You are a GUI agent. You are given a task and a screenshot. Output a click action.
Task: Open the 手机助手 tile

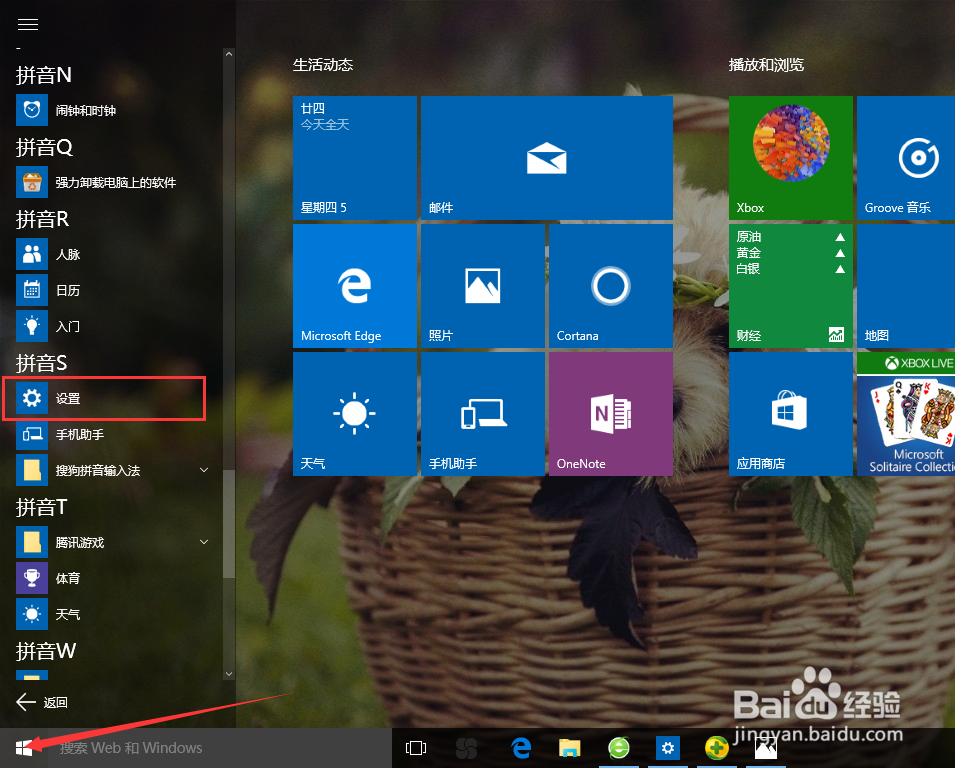[483, 414]
